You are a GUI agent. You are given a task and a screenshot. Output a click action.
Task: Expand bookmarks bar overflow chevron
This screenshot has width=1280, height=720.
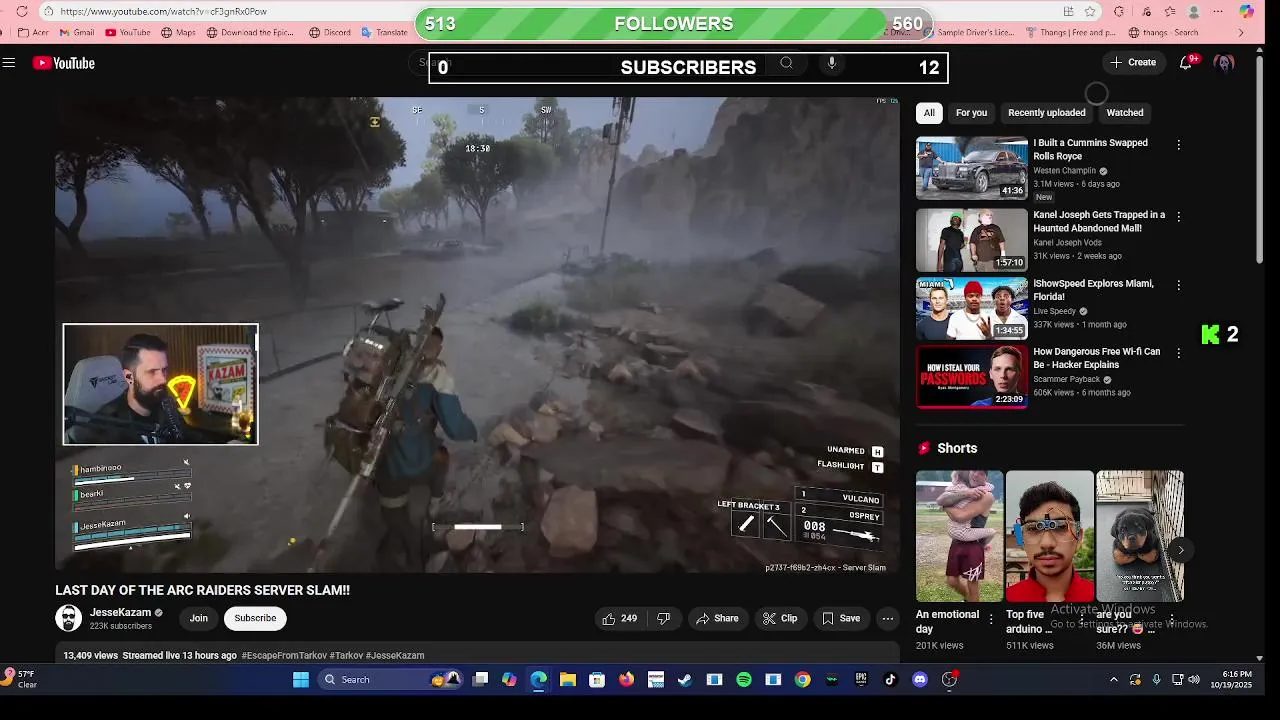click(1241, 32)
